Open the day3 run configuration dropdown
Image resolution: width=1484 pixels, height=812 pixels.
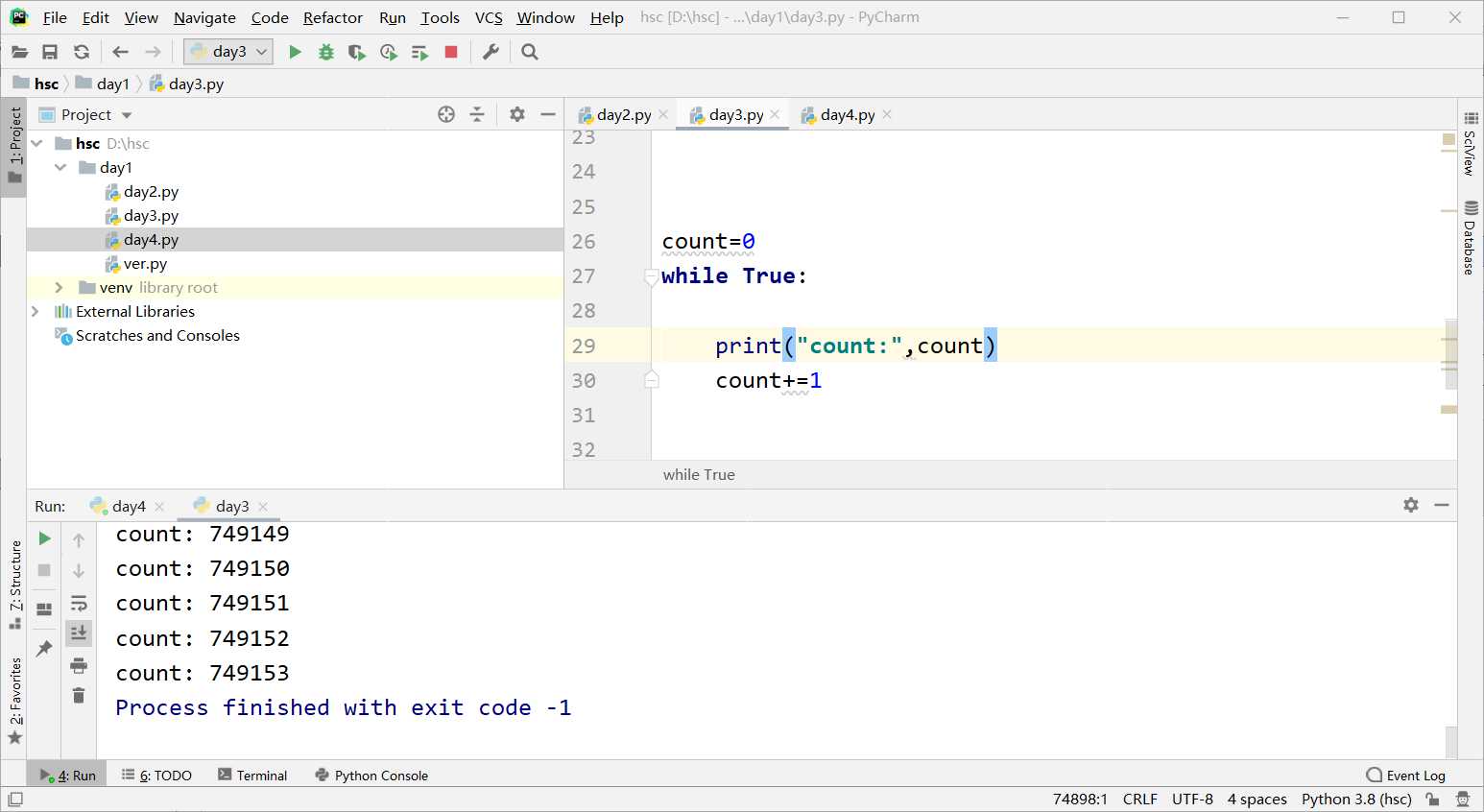(228, 52)
